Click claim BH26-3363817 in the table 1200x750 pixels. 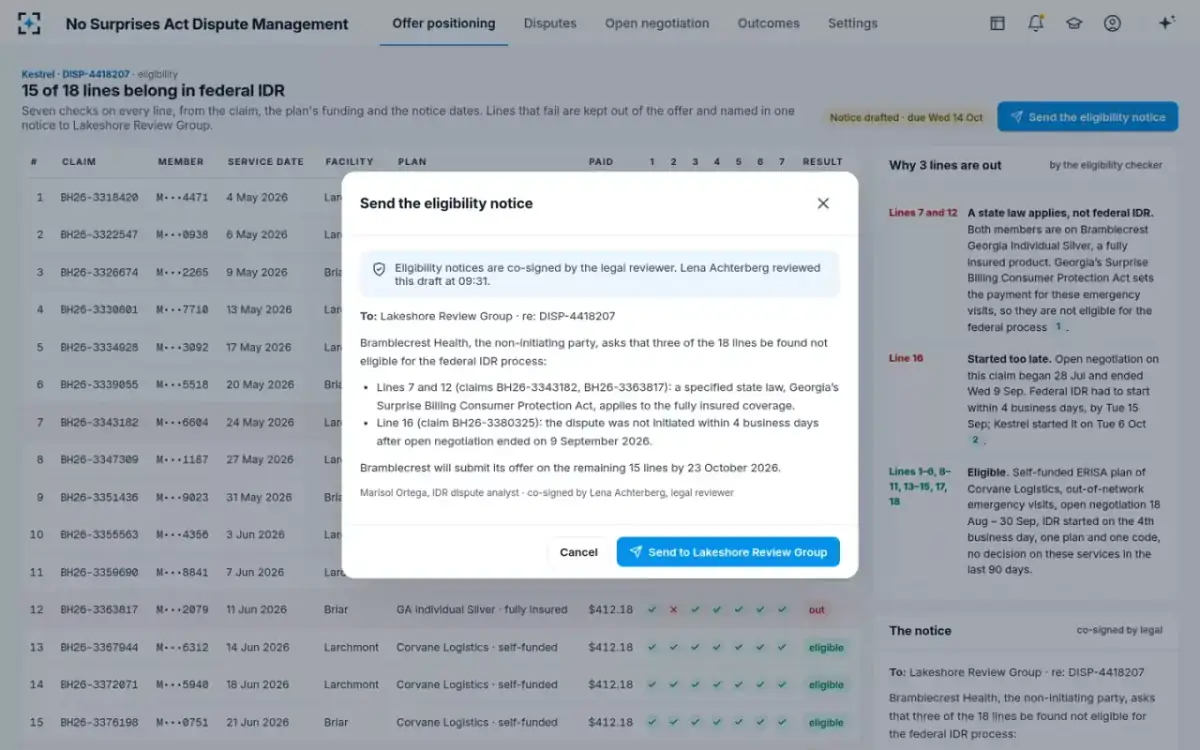tap(100, 610)
